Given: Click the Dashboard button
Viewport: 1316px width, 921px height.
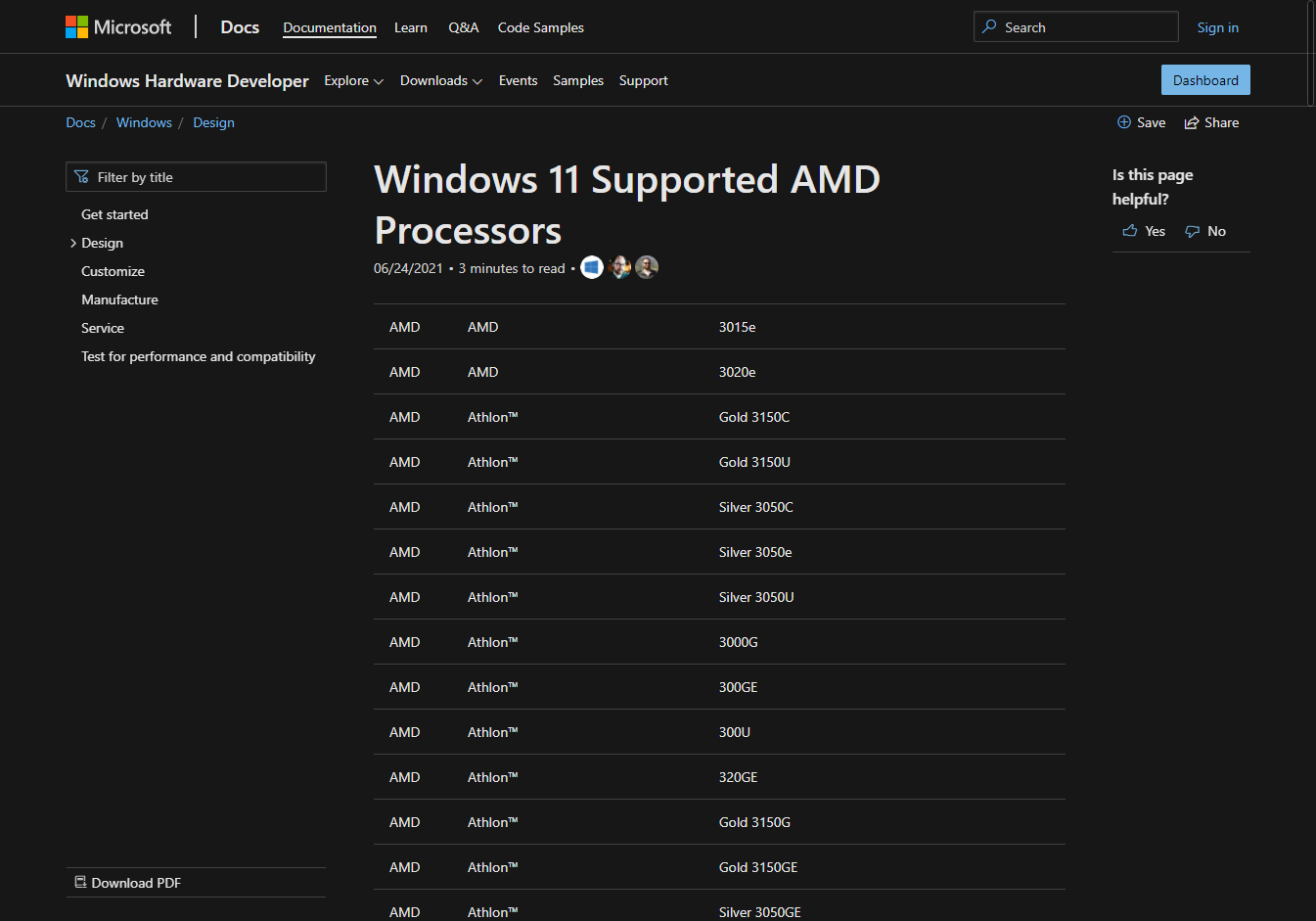Looking at the screenshot, I should [1205, 80].
